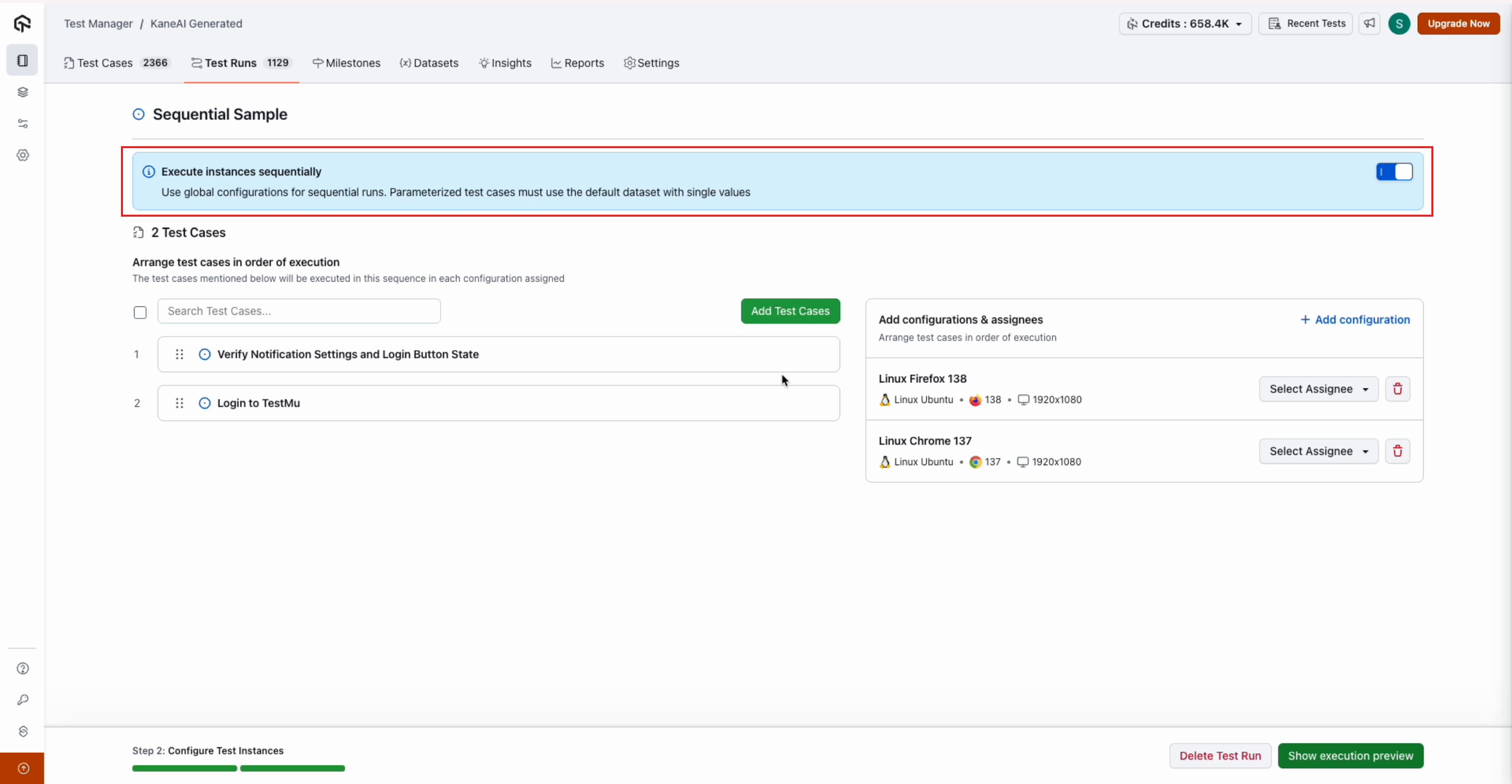Click the layers stack icon in sidebar
The height and width of the screenshot is (784, 1512).
click(x=23, y=92)
